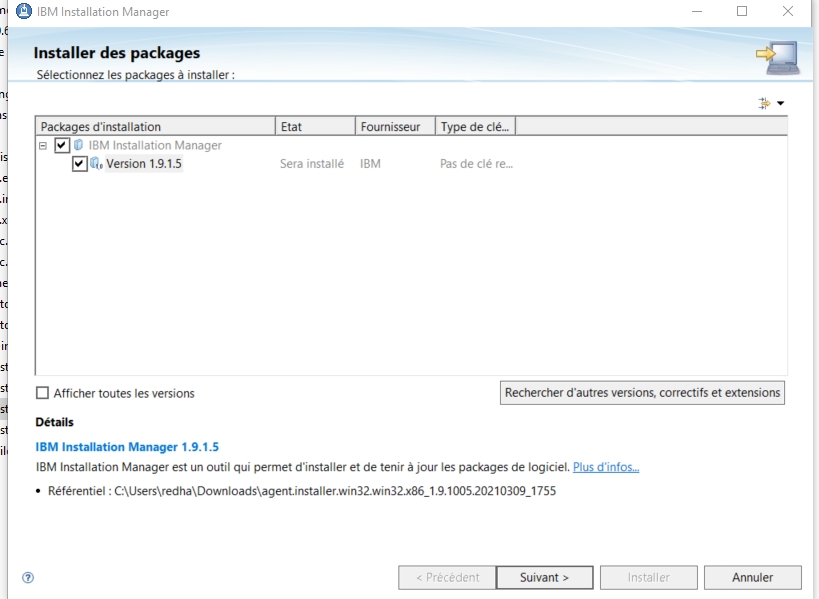The height and width of the screenshot is (599, 819).
Task: Click the Référentiel path text
Action: coord(302,491)
